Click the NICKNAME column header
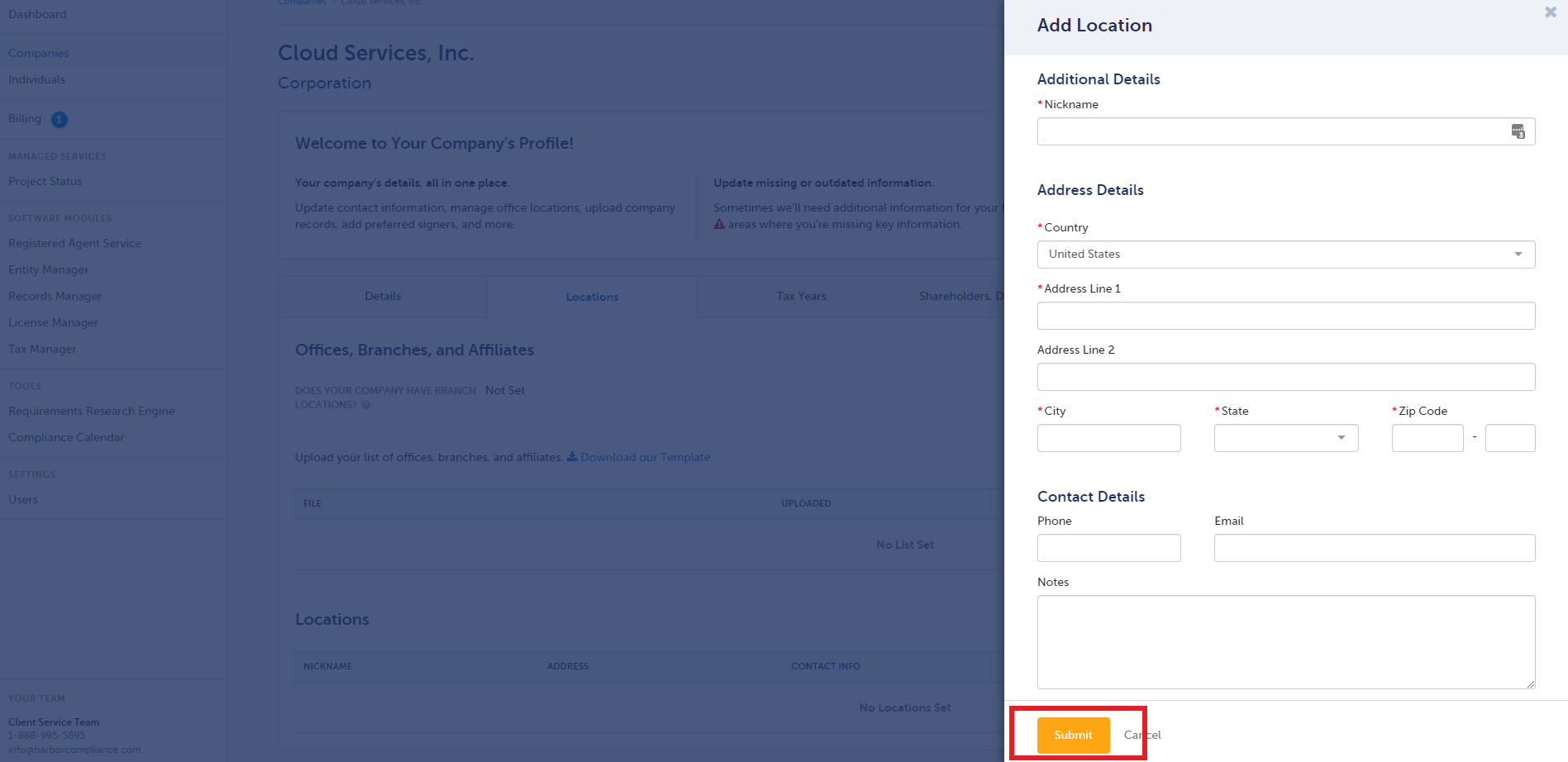 point(327,666)
